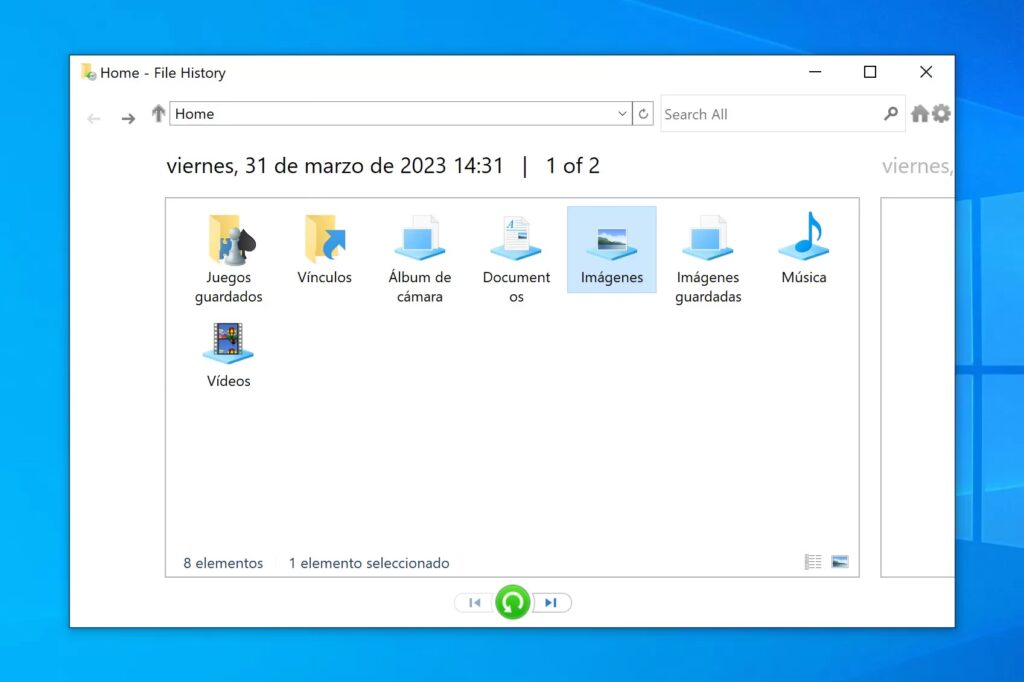This screenshot has height=682, width=1024.
Task: Go to File History home icon
Action: [919, 114]
